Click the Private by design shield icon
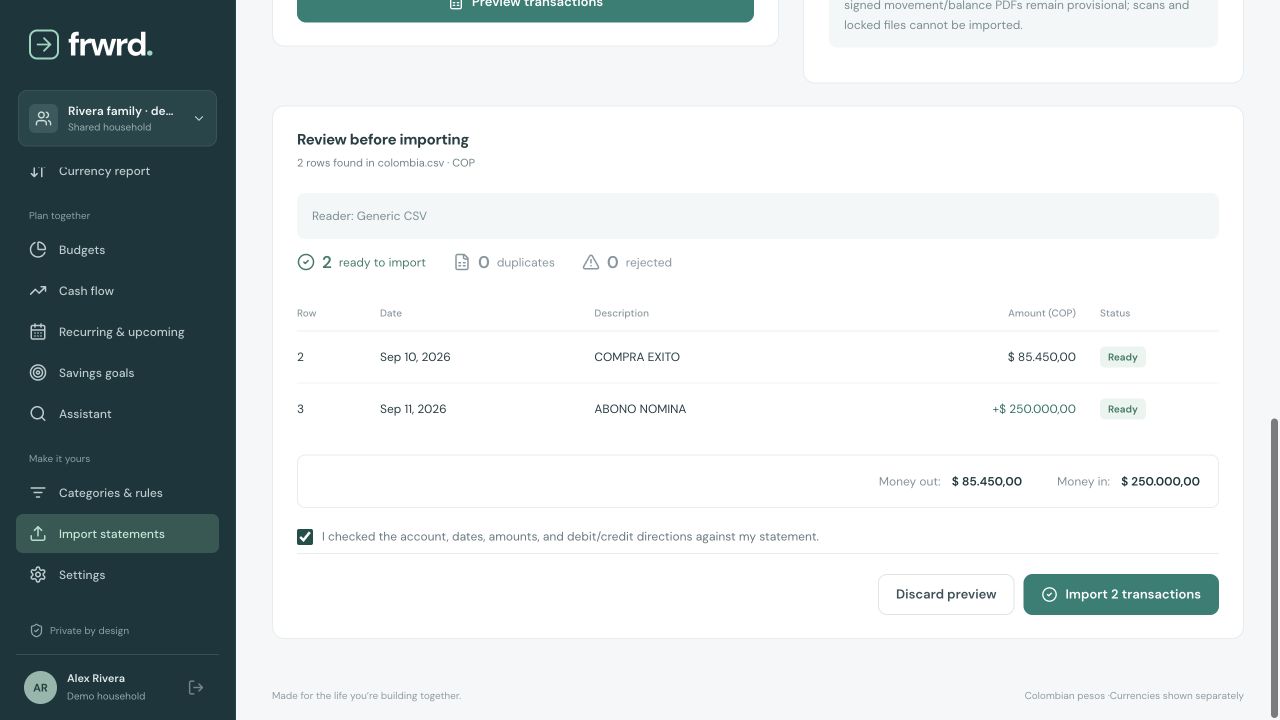1280x720 pixels. pos(37,631)
